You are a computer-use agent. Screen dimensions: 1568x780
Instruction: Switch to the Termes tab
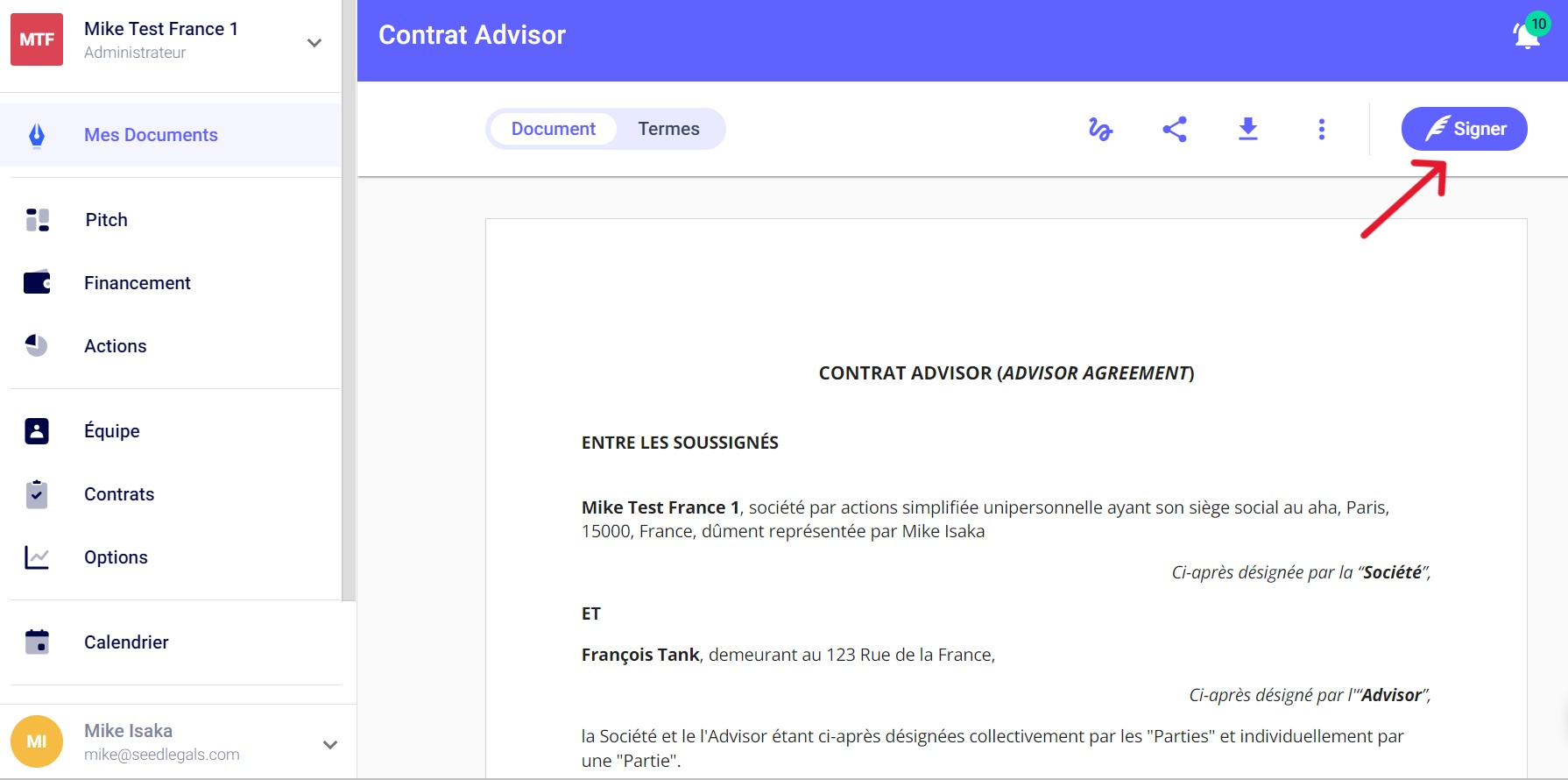tap(668, 129)
